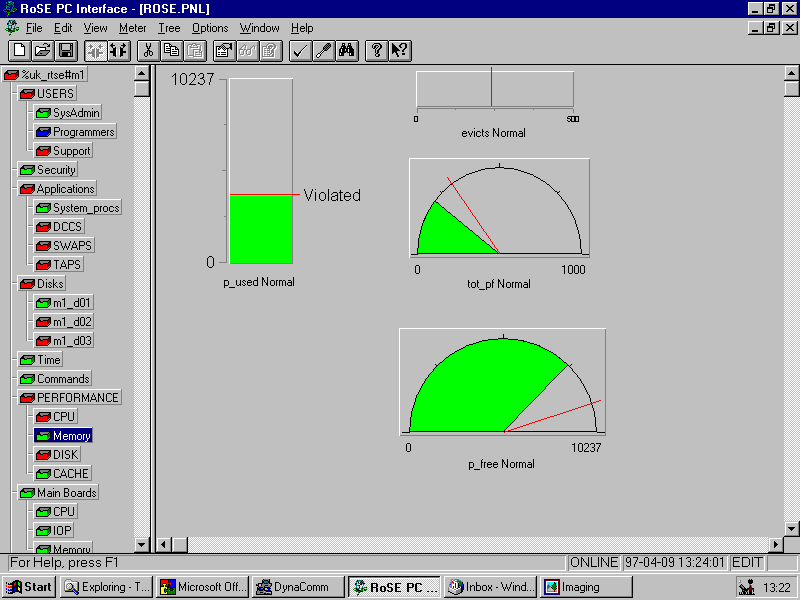This screenshot has width=800, height=600.
Task: Click the checkmark toolbar icon
Action: click(x=300, y=50)
